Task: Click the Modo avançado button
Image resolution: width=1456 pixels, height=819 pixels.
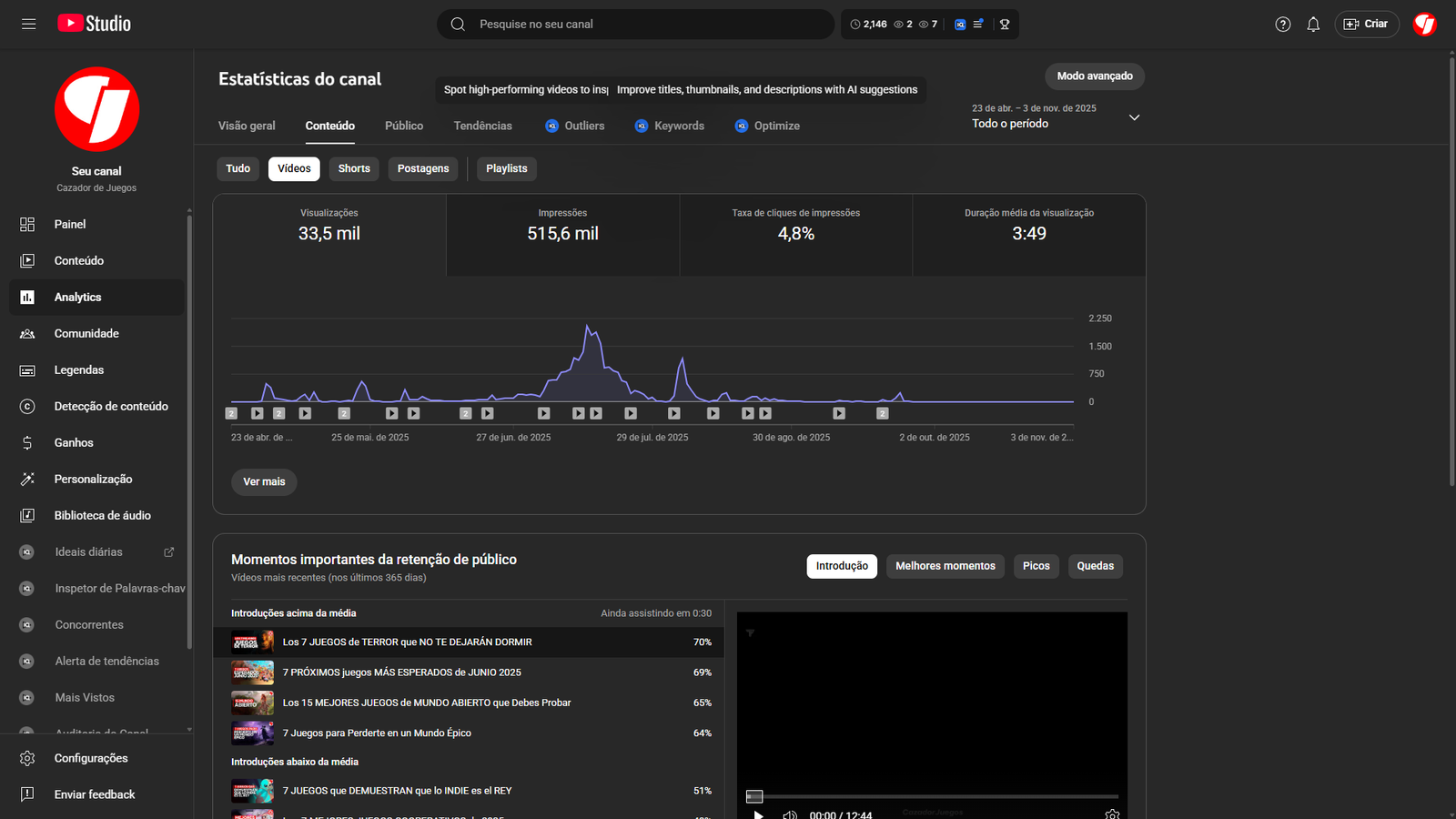Action: (1094, 76)
